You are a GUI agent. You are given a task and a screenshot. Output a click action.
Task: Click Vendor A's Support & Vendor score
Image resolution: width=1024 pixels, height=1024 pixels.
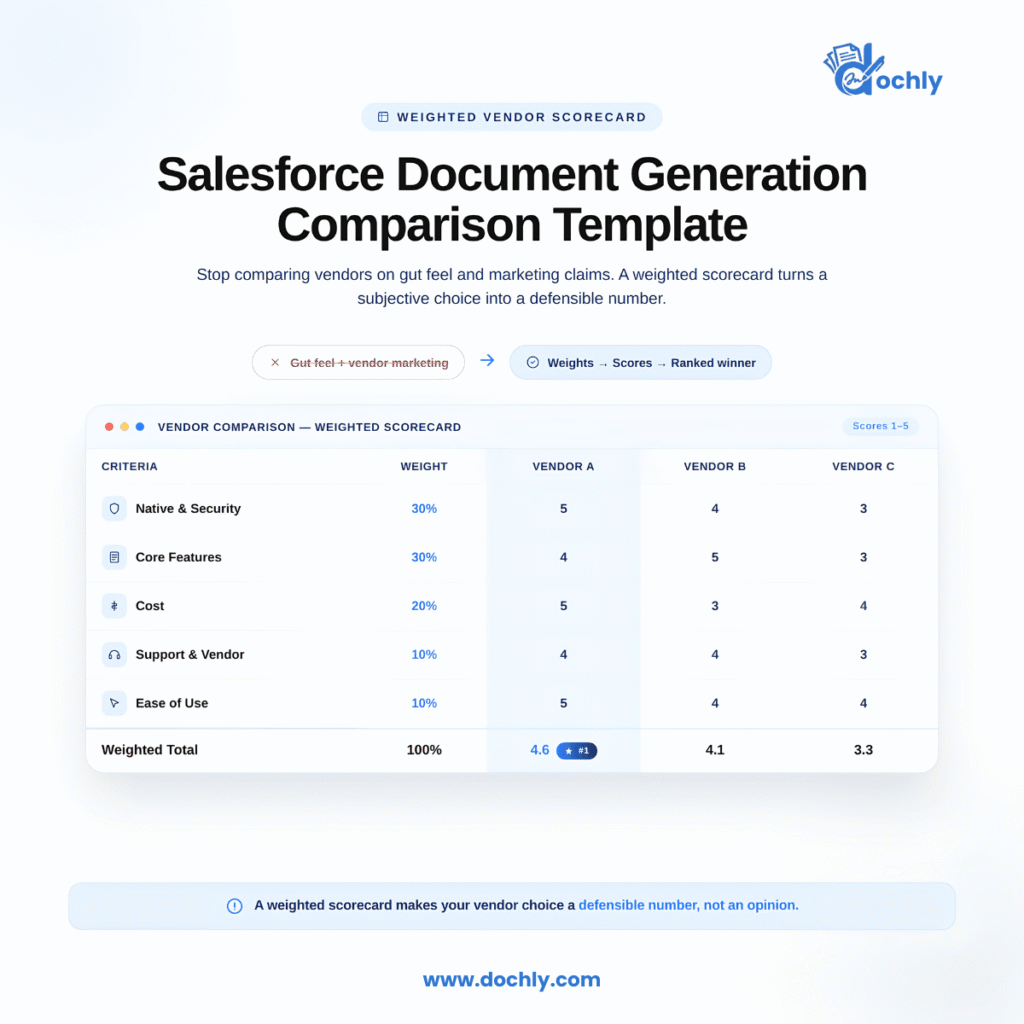click(564, 654)
